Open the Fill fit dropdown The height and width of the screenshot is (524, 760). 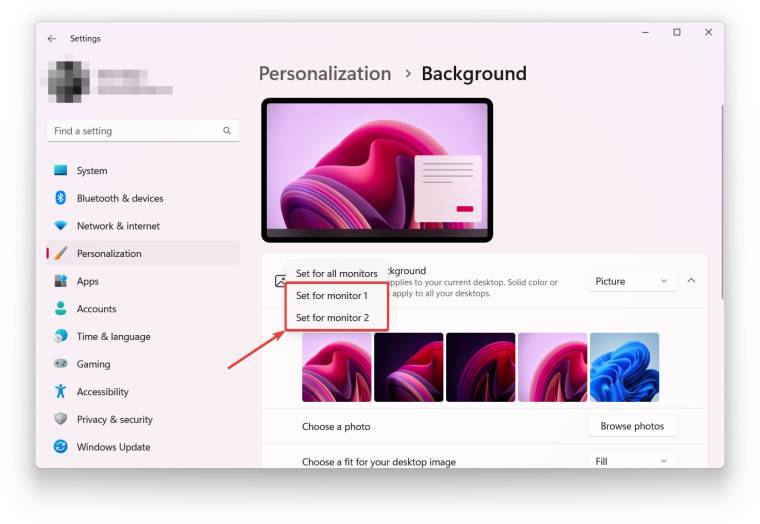[x=632, y=461]
